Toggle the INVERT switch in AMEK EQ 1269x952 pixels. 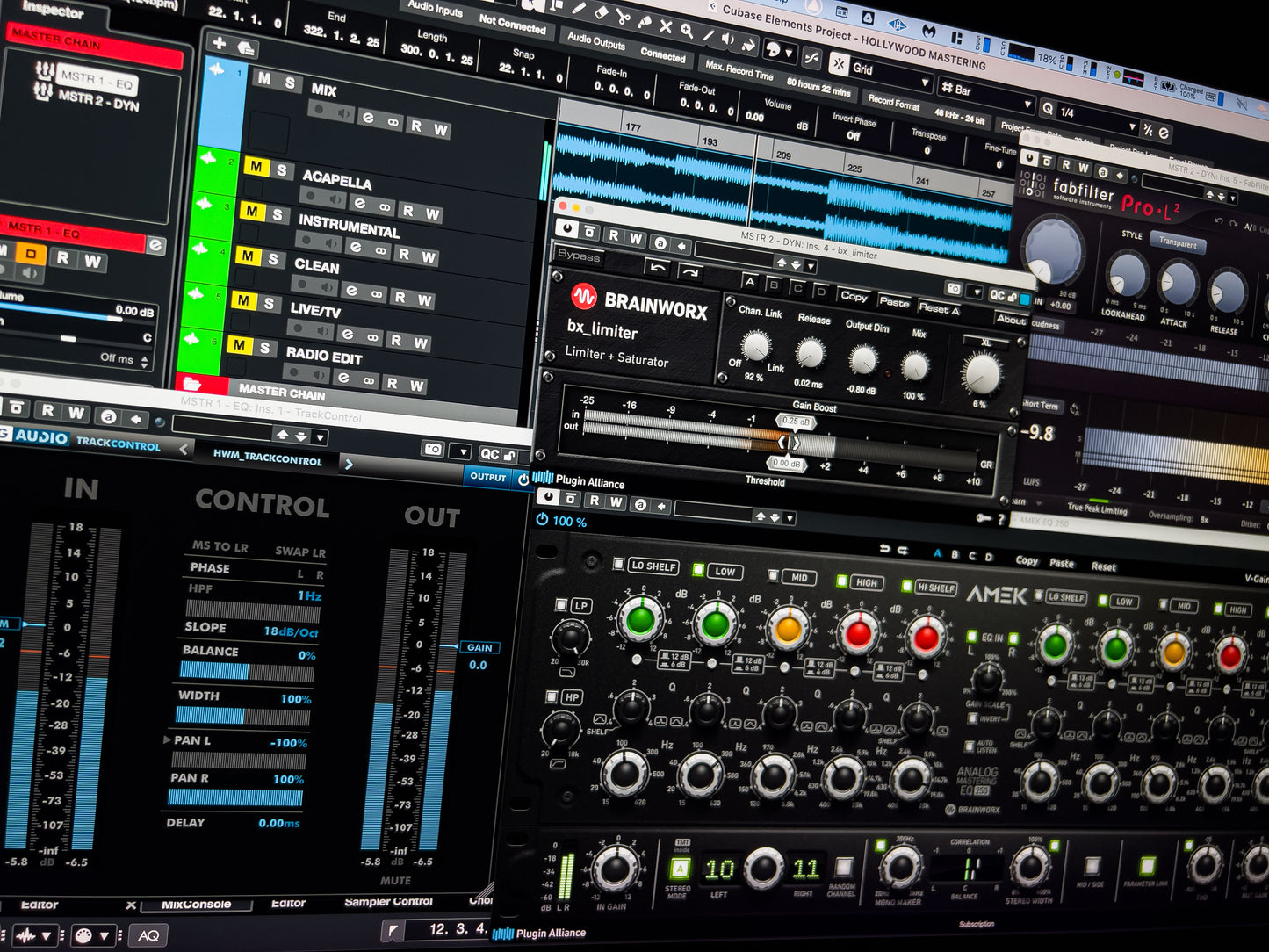[x=973, y=718]
